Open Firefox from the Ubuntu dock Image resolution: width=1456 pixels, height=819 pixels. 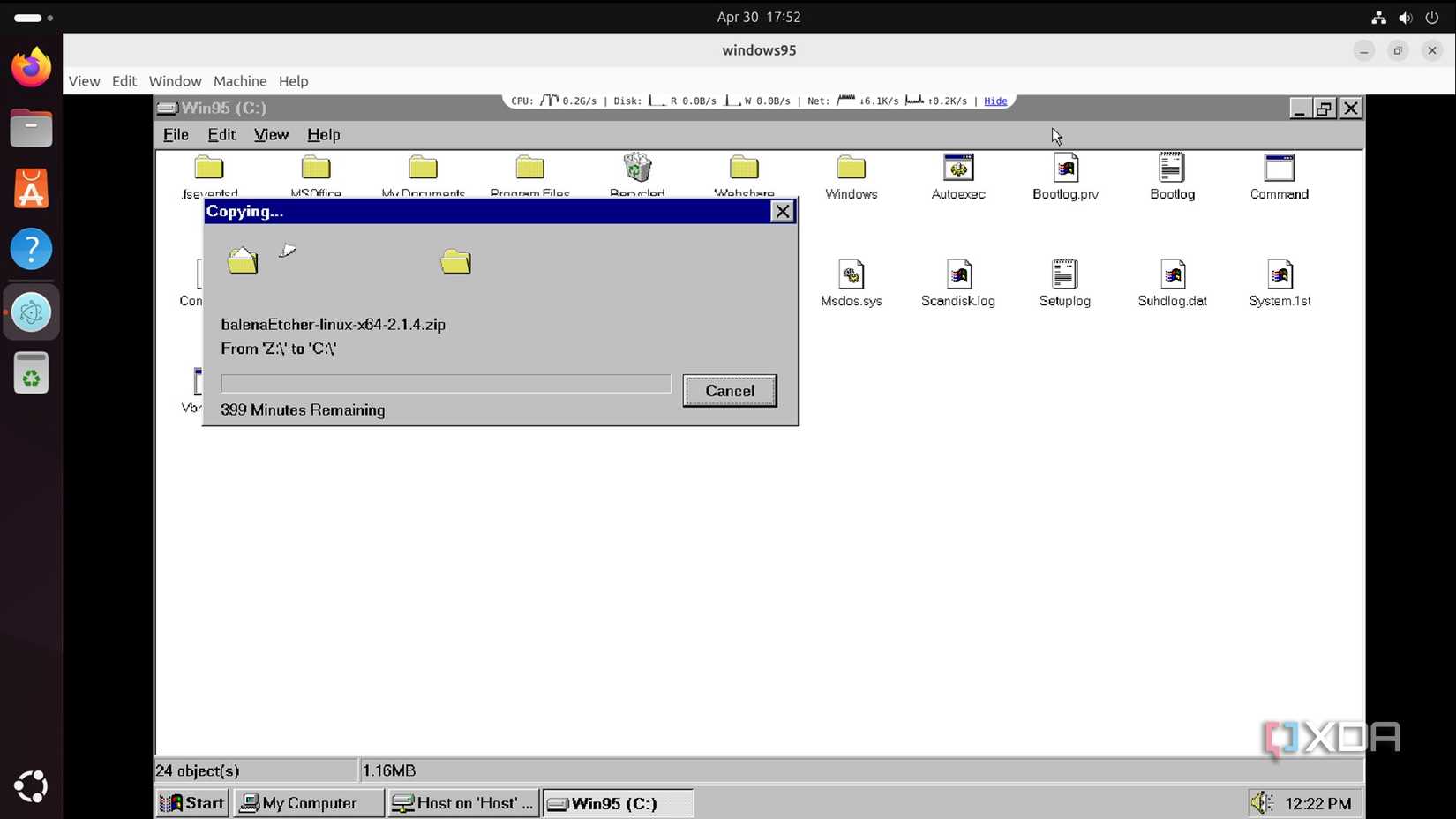point(31,67)
